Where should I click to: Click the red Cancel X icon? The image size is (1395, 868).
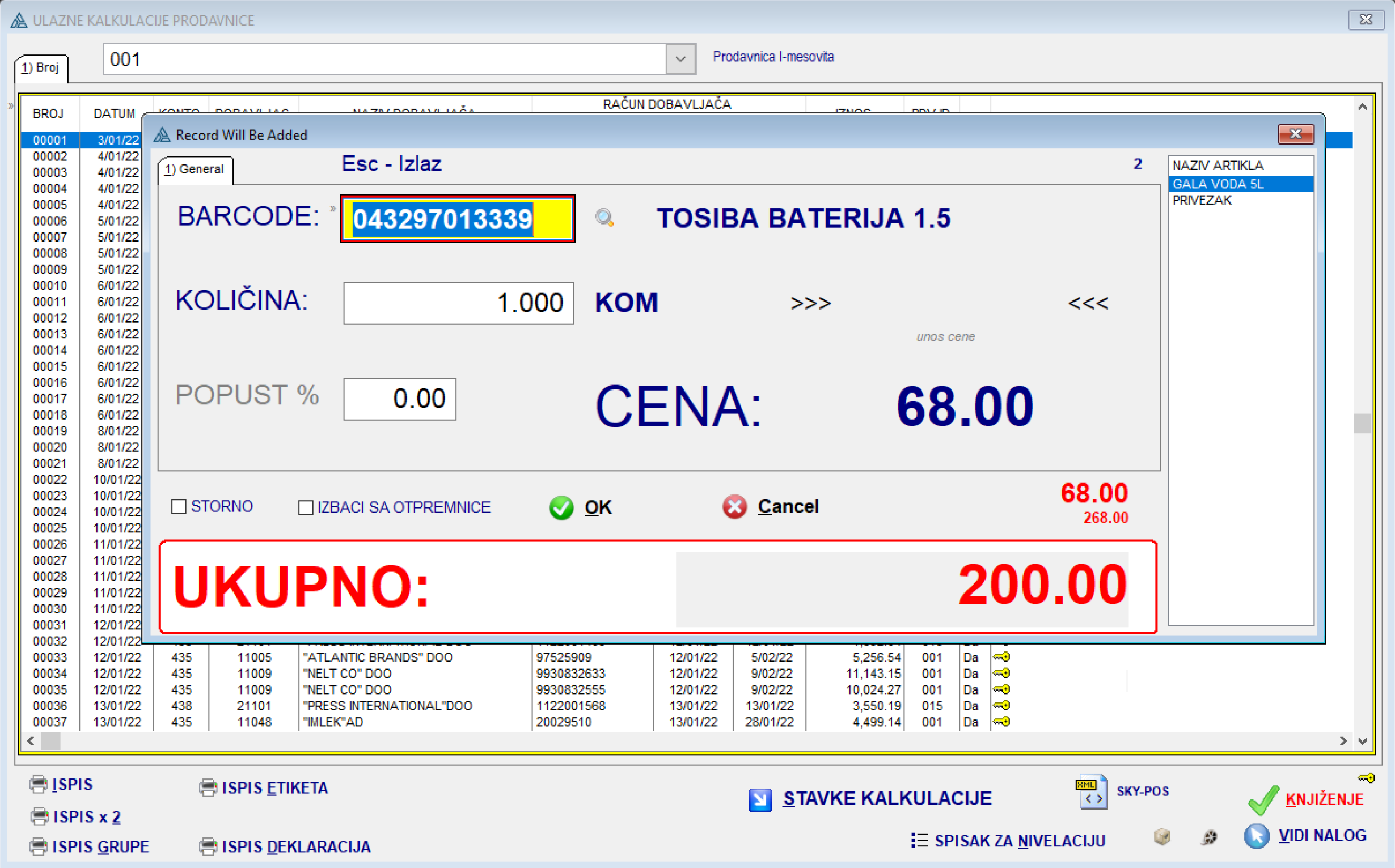[x=734, y=507]
